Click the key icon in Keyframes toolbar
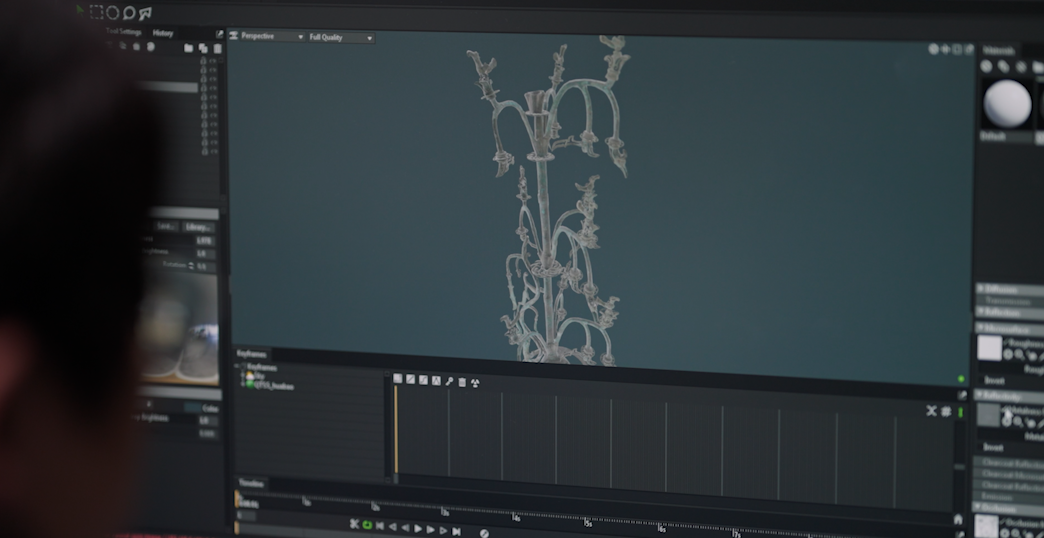1044x538 pixels. (x=449, y=381)
